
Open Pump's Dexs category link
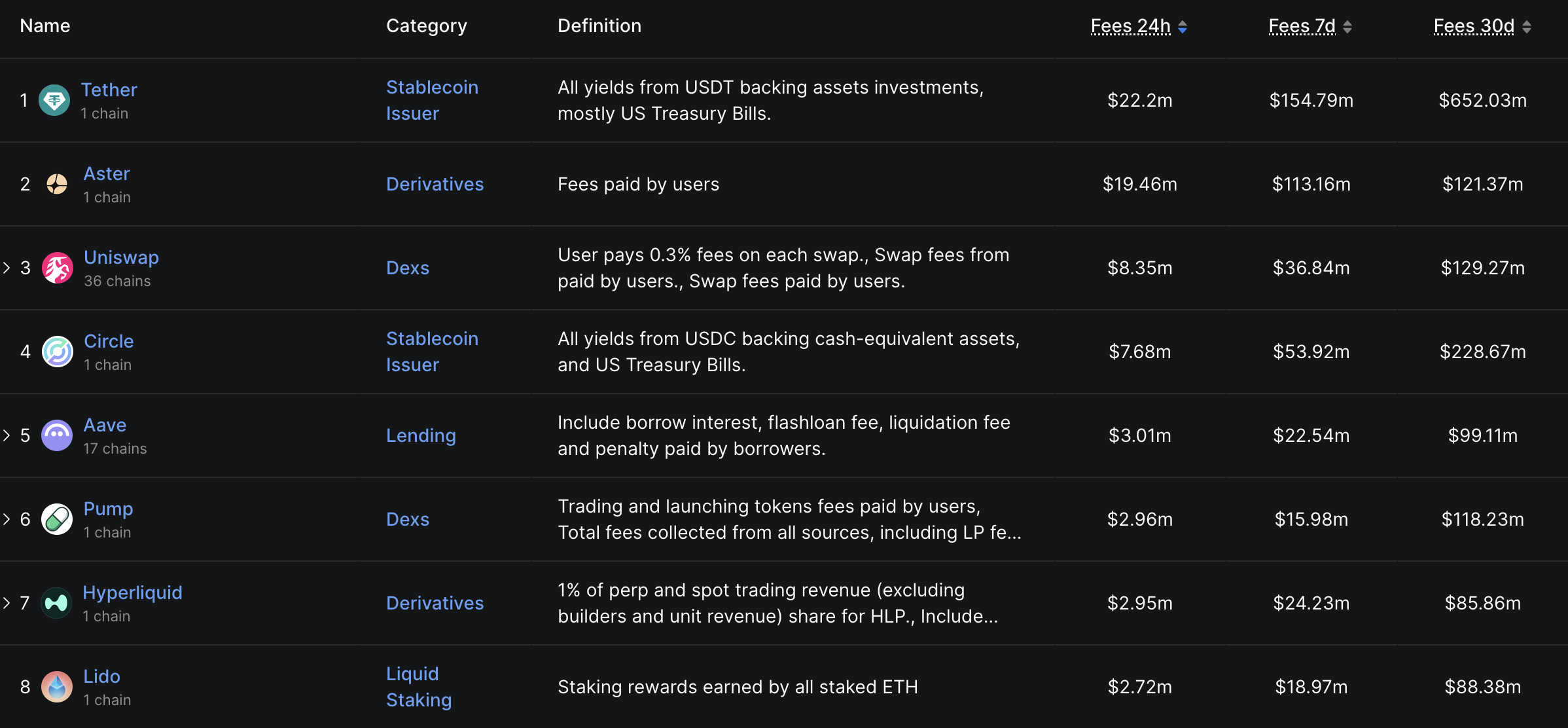[408, 519]
